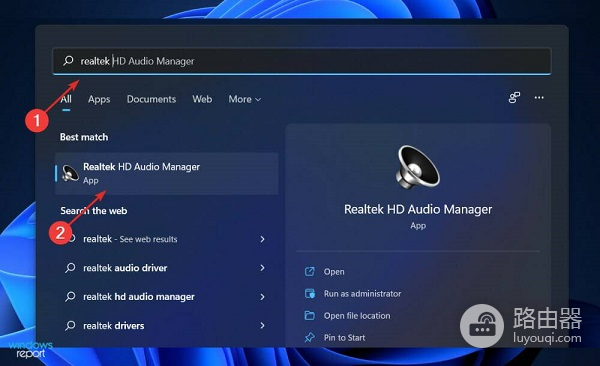This screenshot has width=600, height=366.
Task: Expand arrow for 'realtek' web results
Action: point(262,239)
